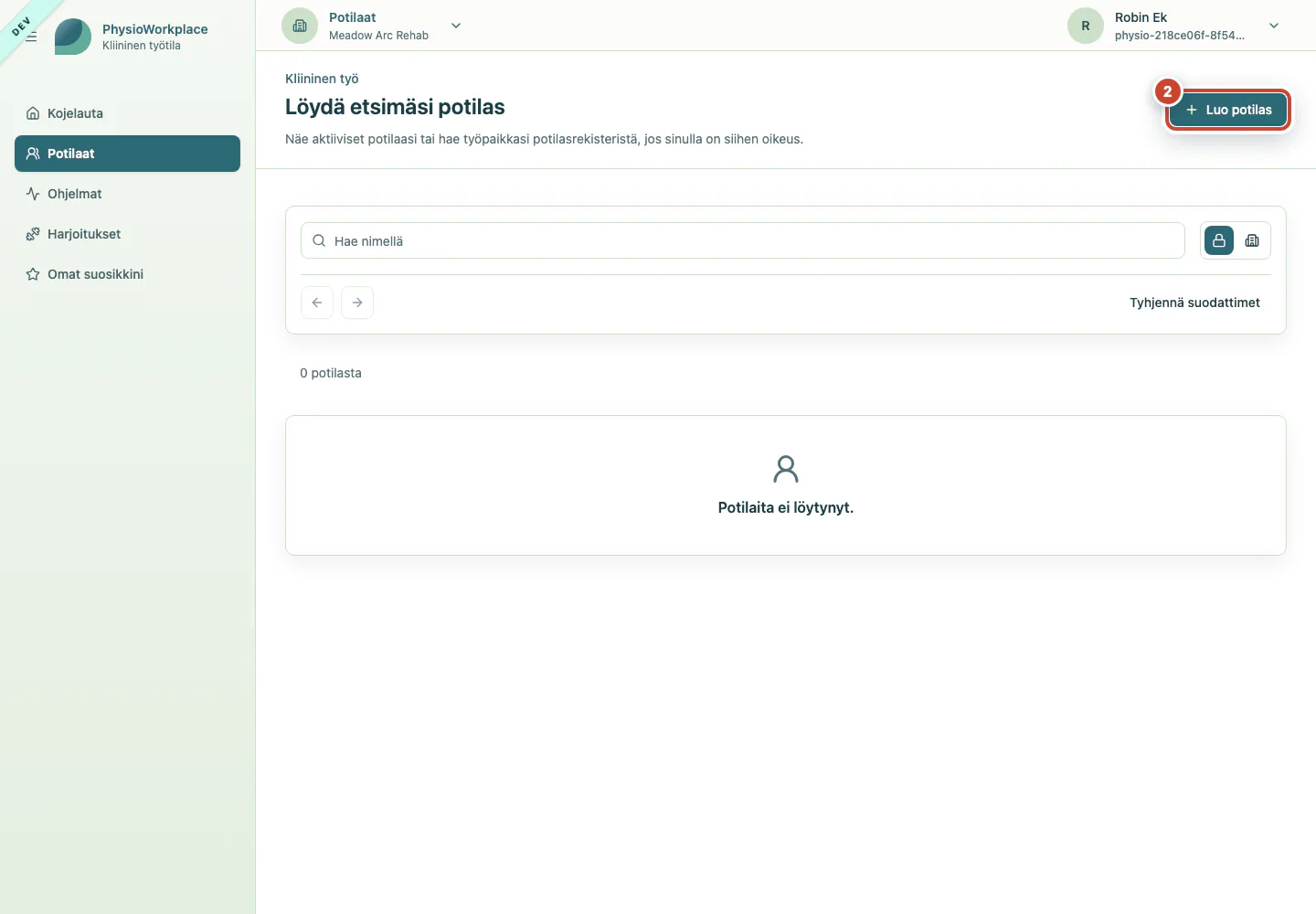Click the Robin Ek avatar circle
The image size is (1316, 914).
[1086, 26]
